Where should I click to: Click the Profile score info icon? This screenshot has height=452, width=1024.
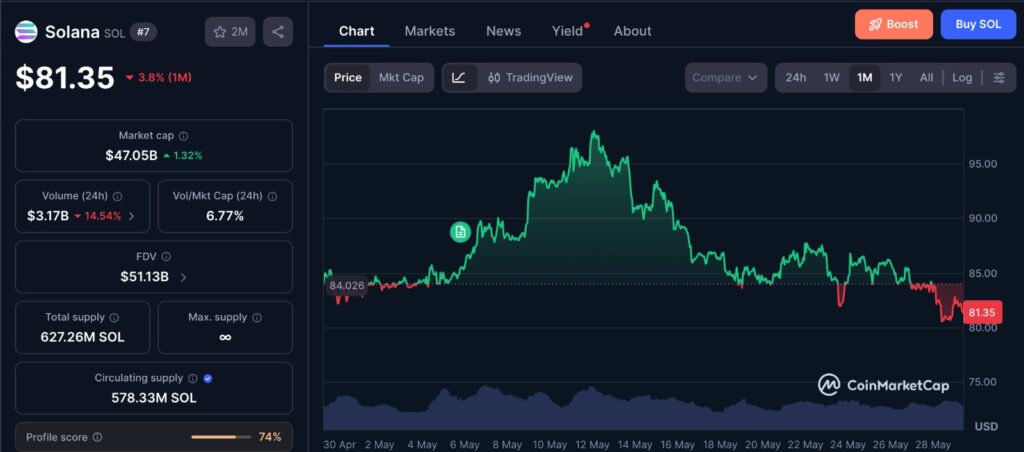tap(97, 437)
